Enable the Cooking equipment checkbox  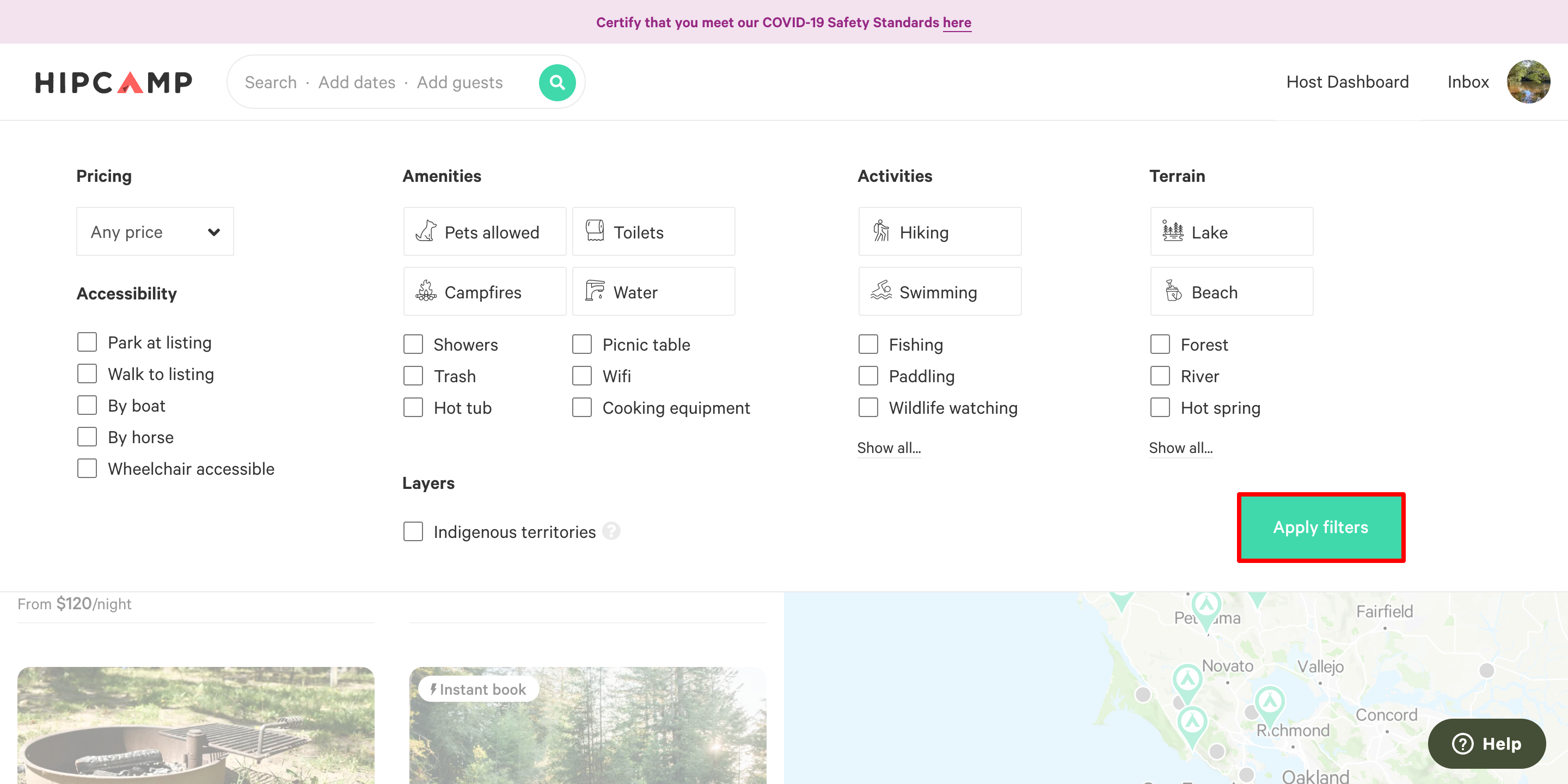tap(582, 408)
